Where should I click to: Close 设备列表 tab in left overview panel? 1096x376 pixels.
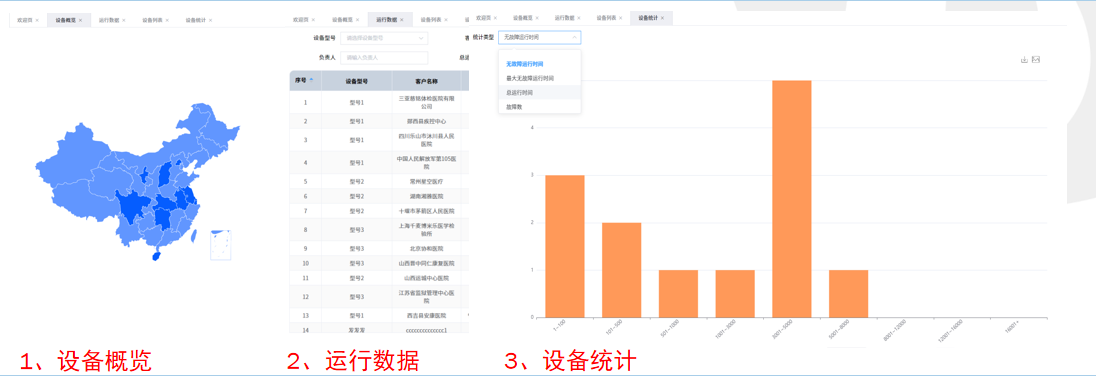point(167,20)
